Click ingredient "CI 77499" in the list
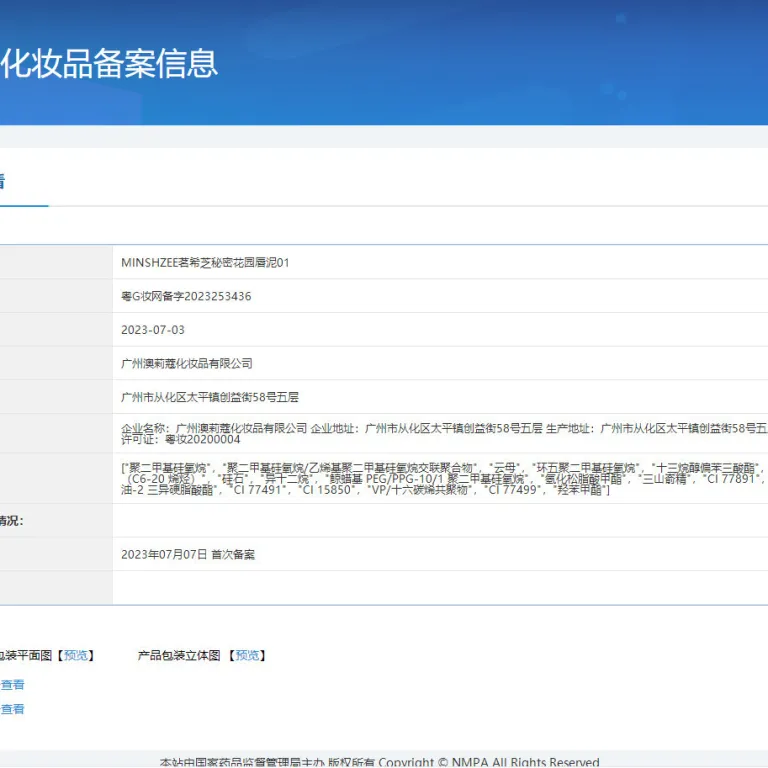 coord(513,490)
